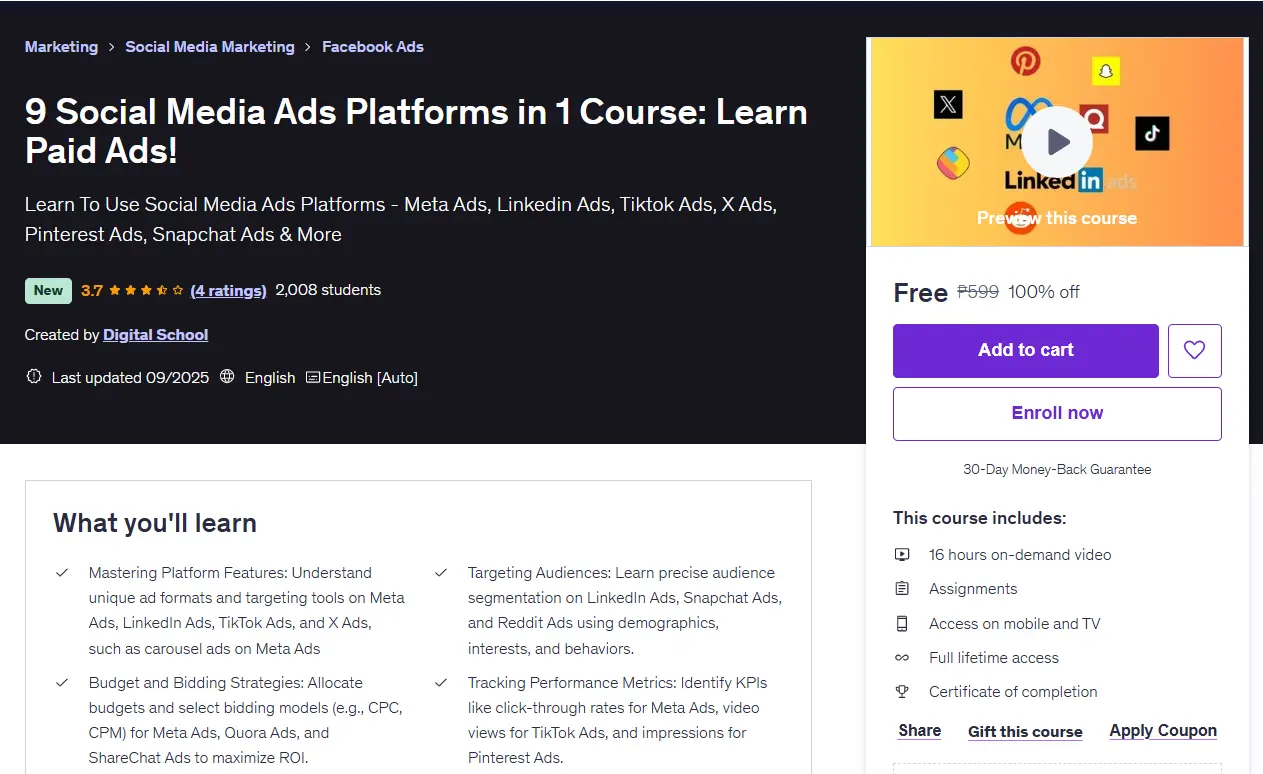
Task: Click the lifetime access infinity icon
Action: click(x=902, y=657)
